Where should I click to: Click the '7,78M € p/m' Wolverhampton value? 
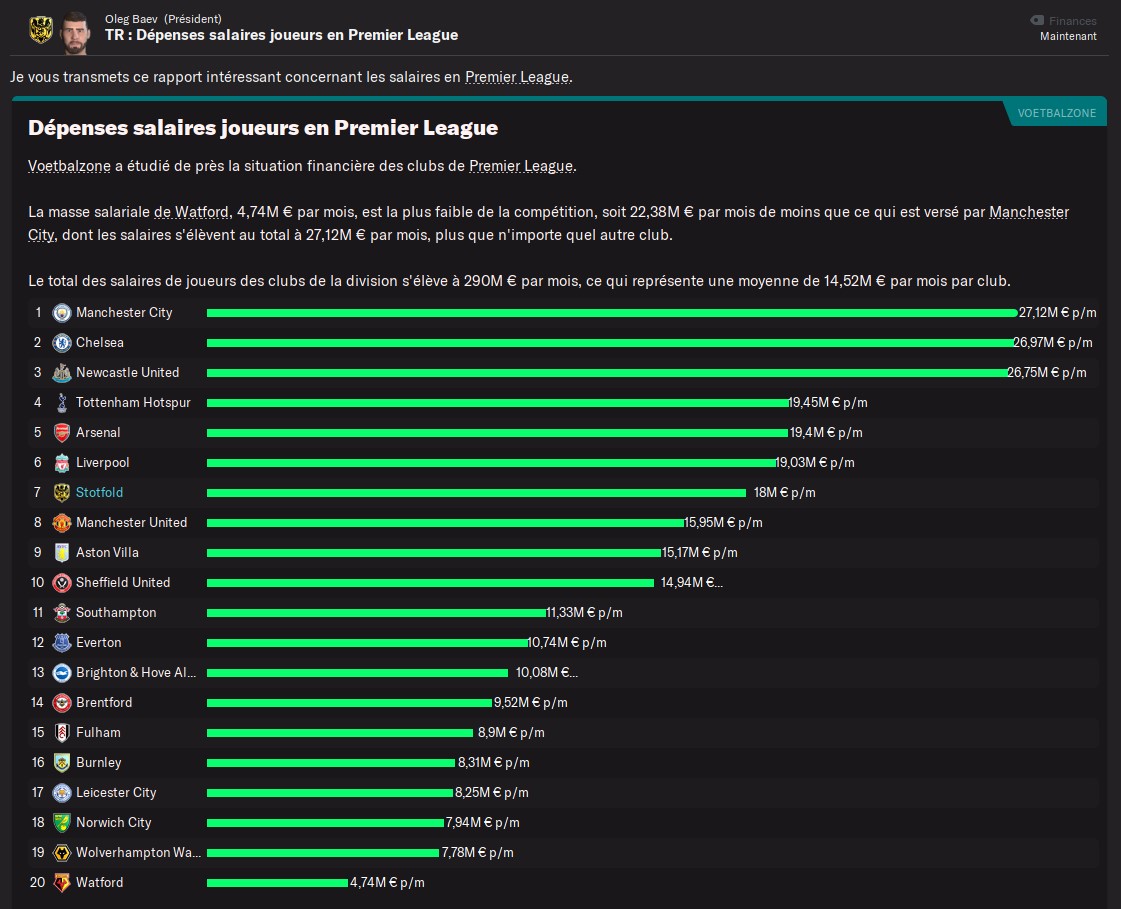tap(478, 853)
